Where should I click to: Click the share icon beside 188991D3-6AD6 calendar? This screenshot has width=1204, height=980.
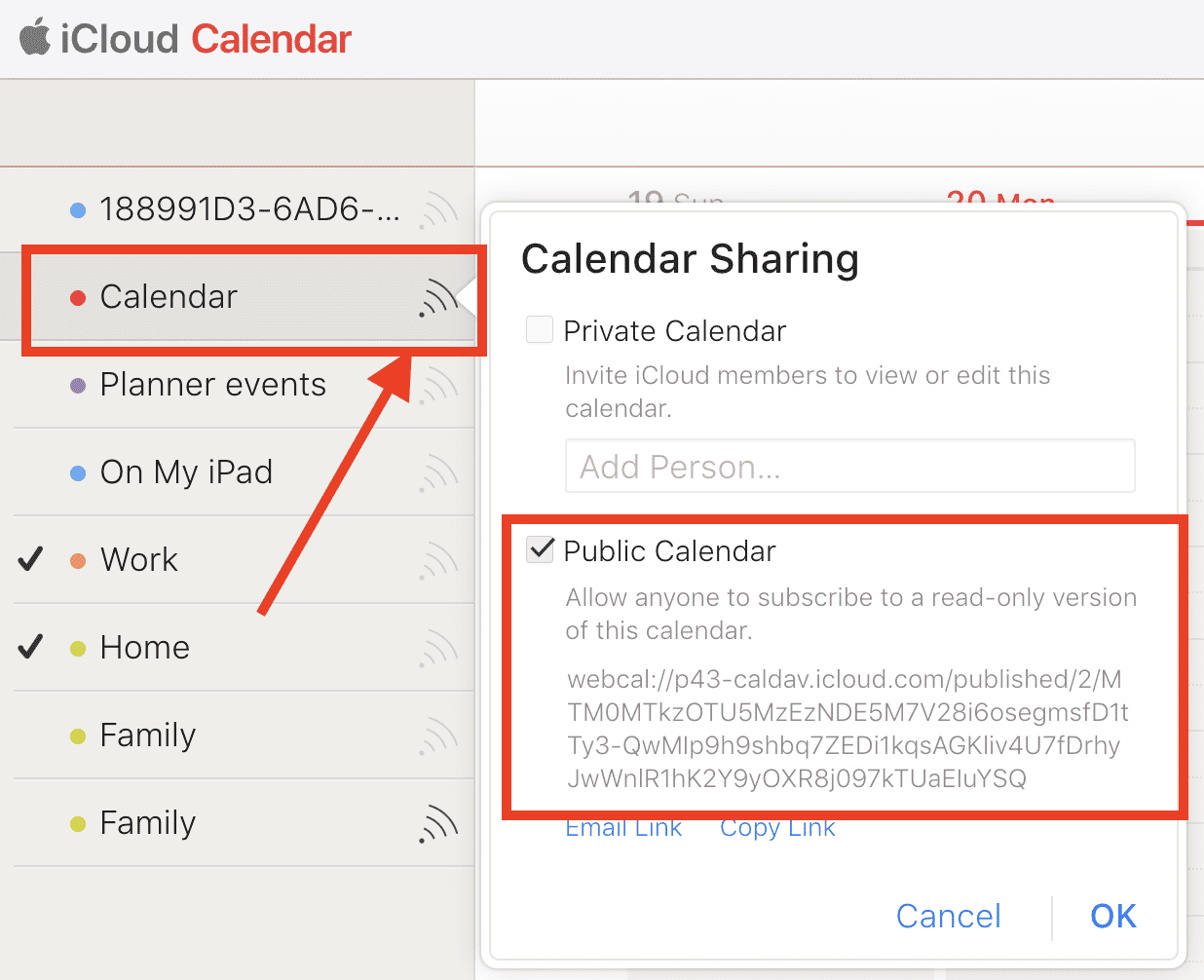point(438,209)
